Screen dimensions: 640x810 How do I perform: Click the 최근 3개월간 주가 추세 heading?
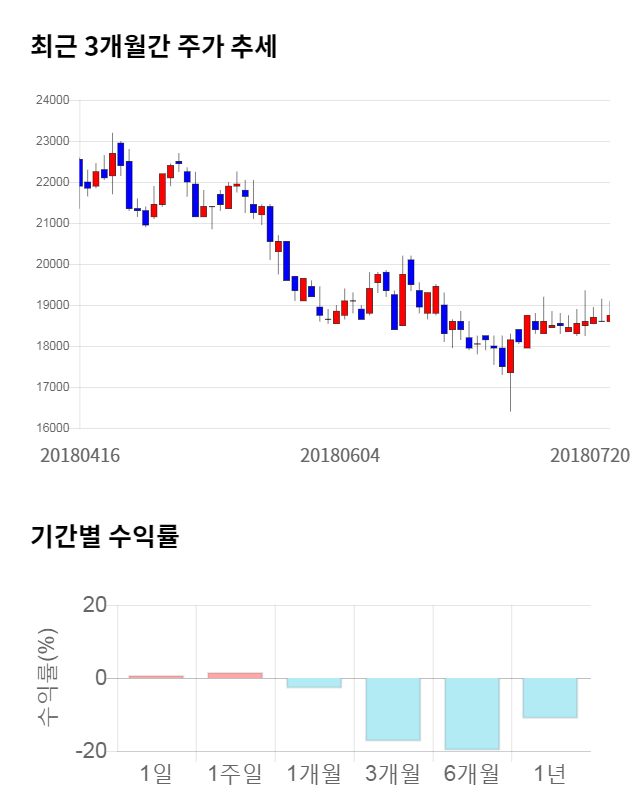click(x=154, y=46)
